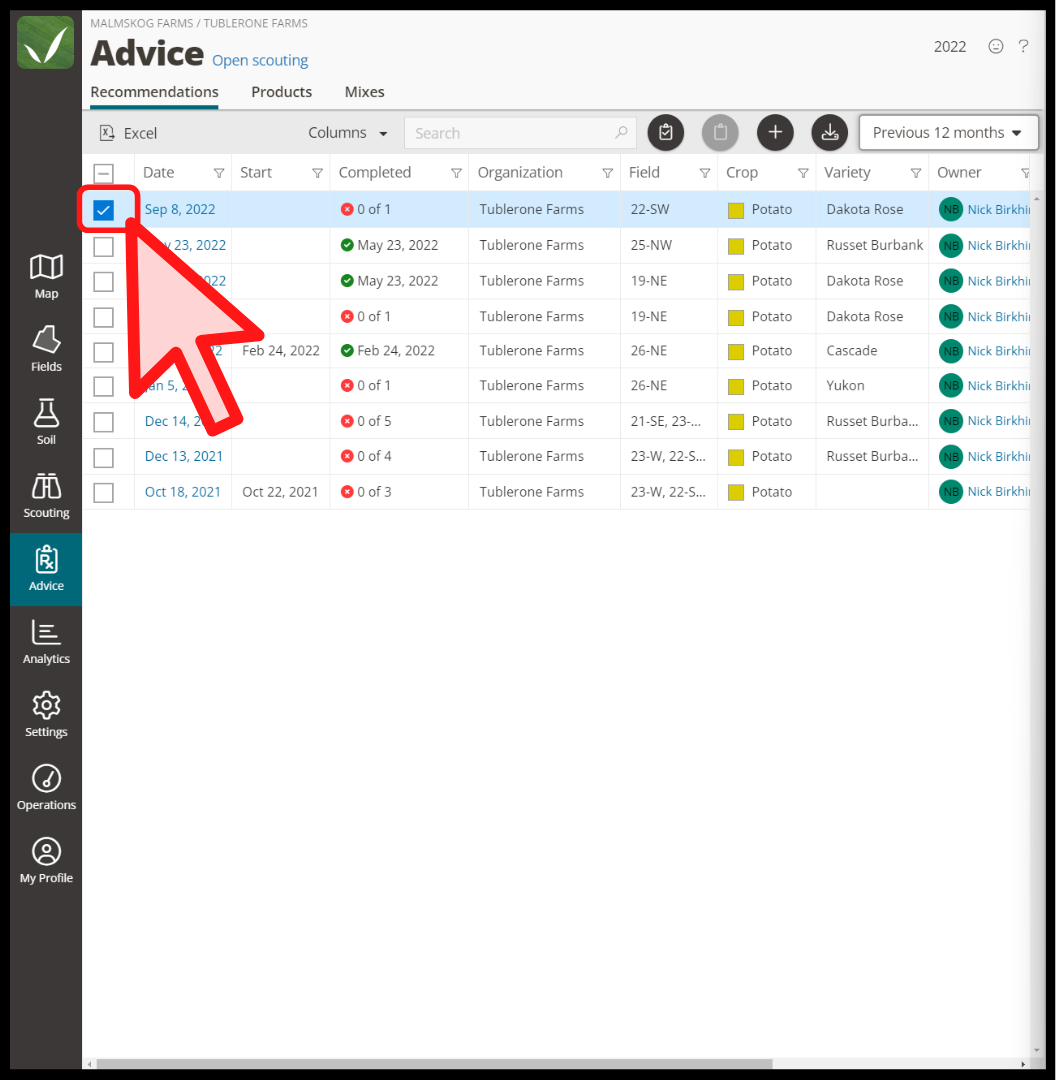Open the Soil section in sidebar
The width and height of the screenshot is (1058, 1080).
46,422
